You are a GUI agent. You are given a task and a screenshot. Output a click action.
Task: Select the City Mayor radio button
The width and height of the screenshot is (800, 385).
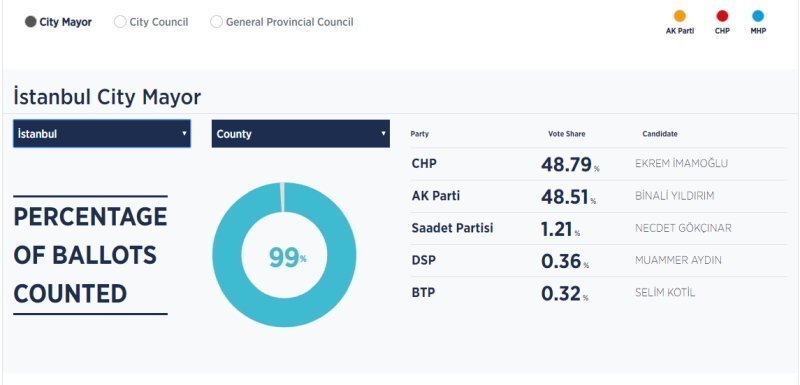click(31, 22)
